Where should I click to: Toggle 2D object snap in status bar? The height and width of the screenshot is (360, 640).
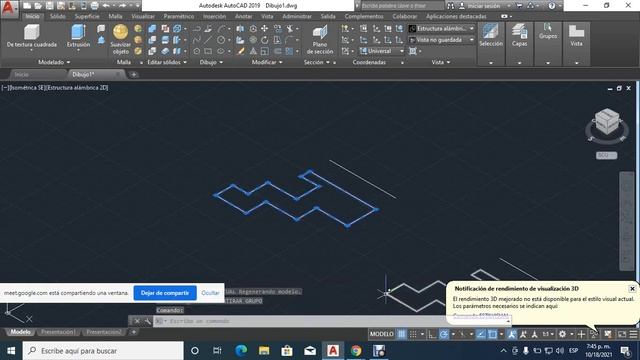[492, 334]
